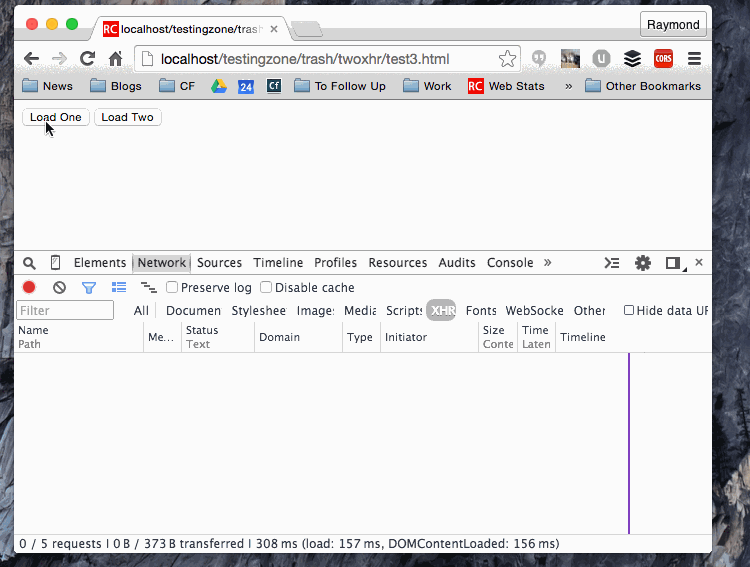750x567 pixels.
Task: Filter requests by WebSockets
Action: pyautogui.click(x=535, y=311)
